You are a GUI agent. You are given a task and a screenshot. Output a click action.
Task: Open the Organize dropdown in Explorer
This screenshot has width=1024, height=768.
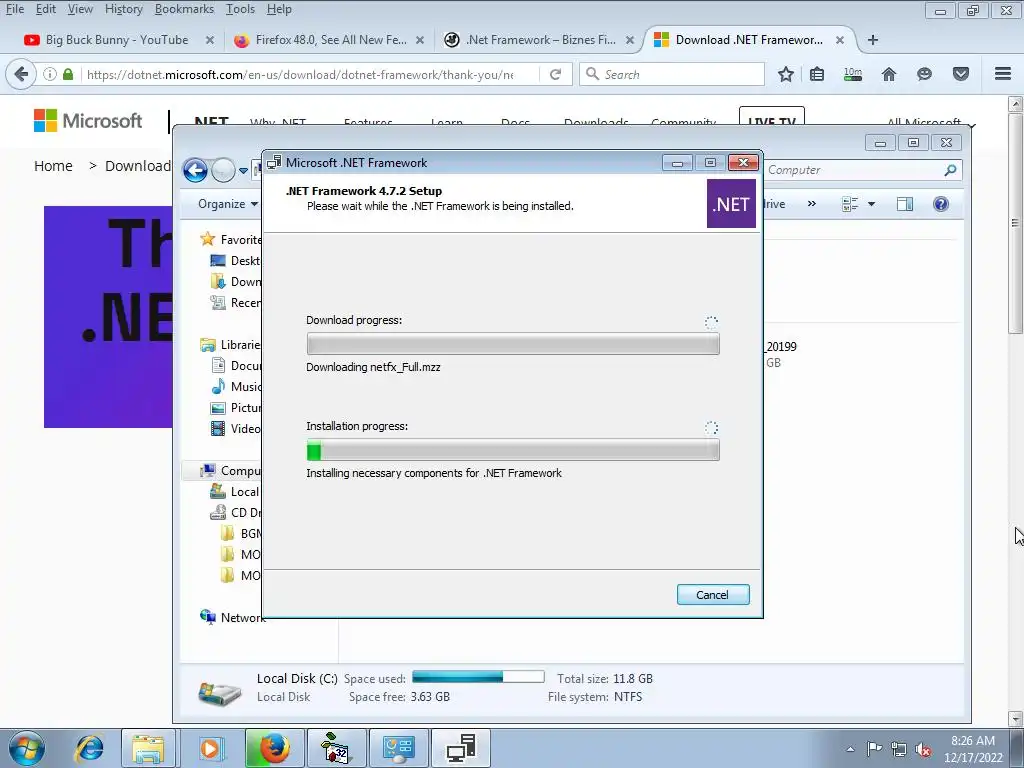(228, 204)
